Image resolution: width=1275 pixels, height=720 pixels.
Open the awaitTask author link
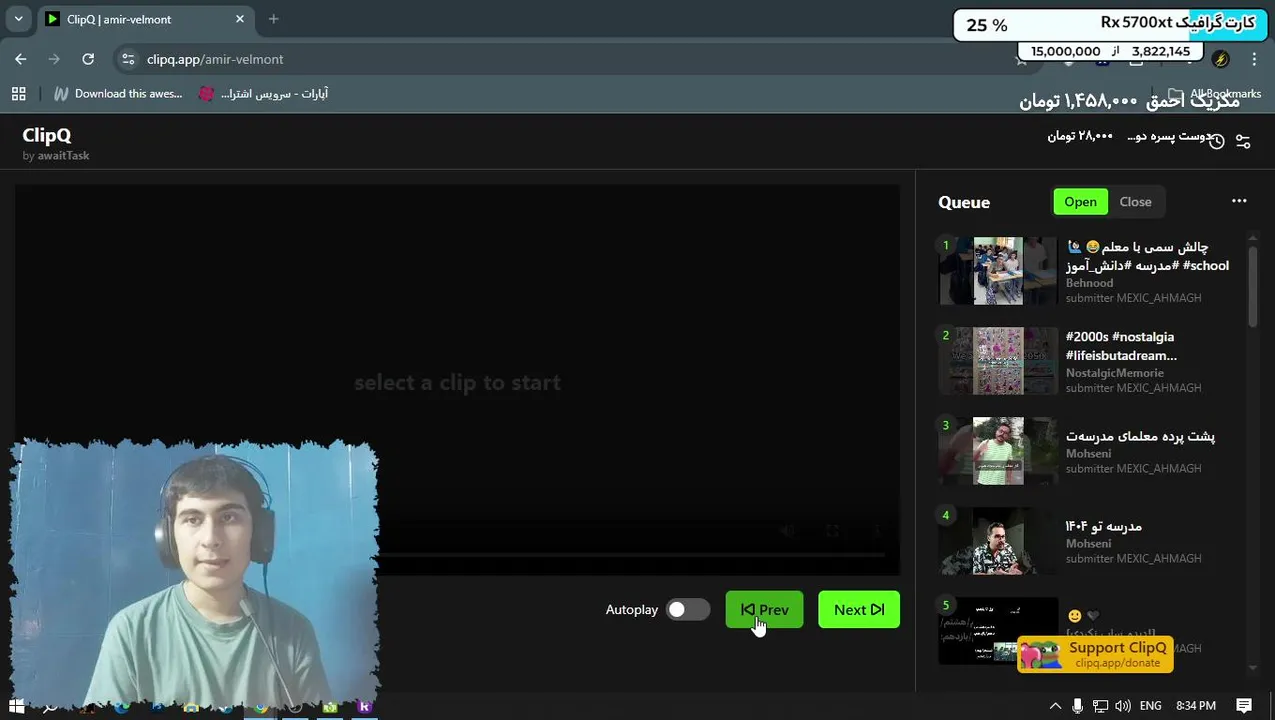63,155
